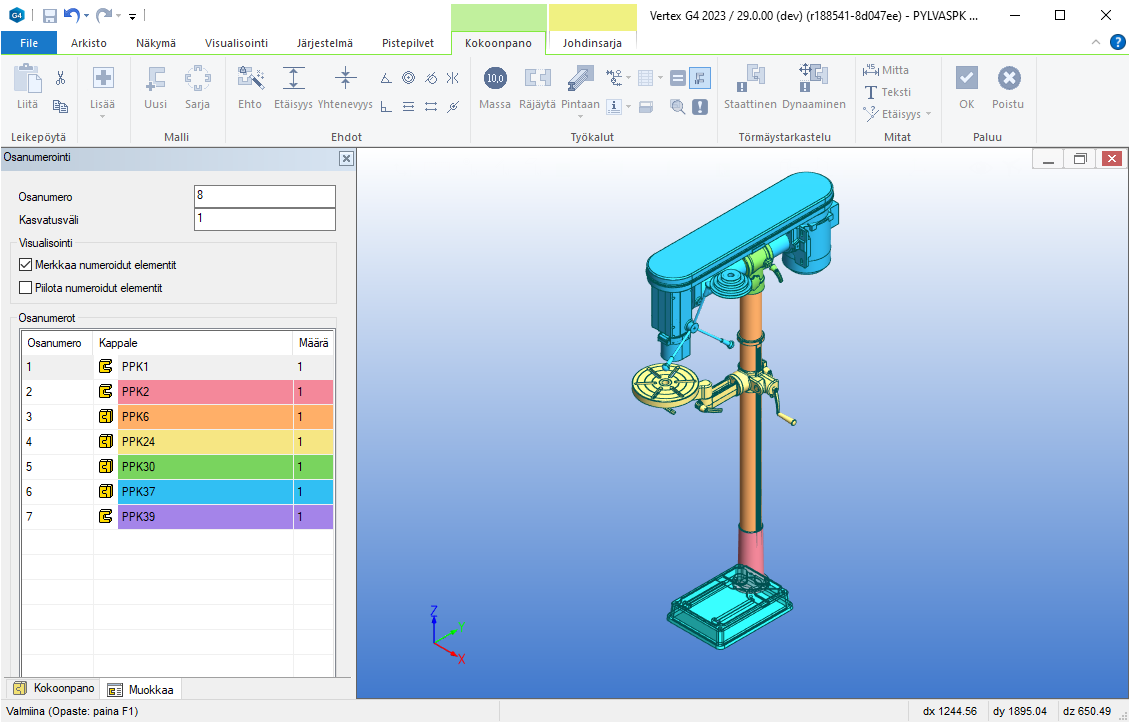Choose the Yhtenevyys constraint tool
This screenshot has width=1130, height=723.
(x=345, y=79)
